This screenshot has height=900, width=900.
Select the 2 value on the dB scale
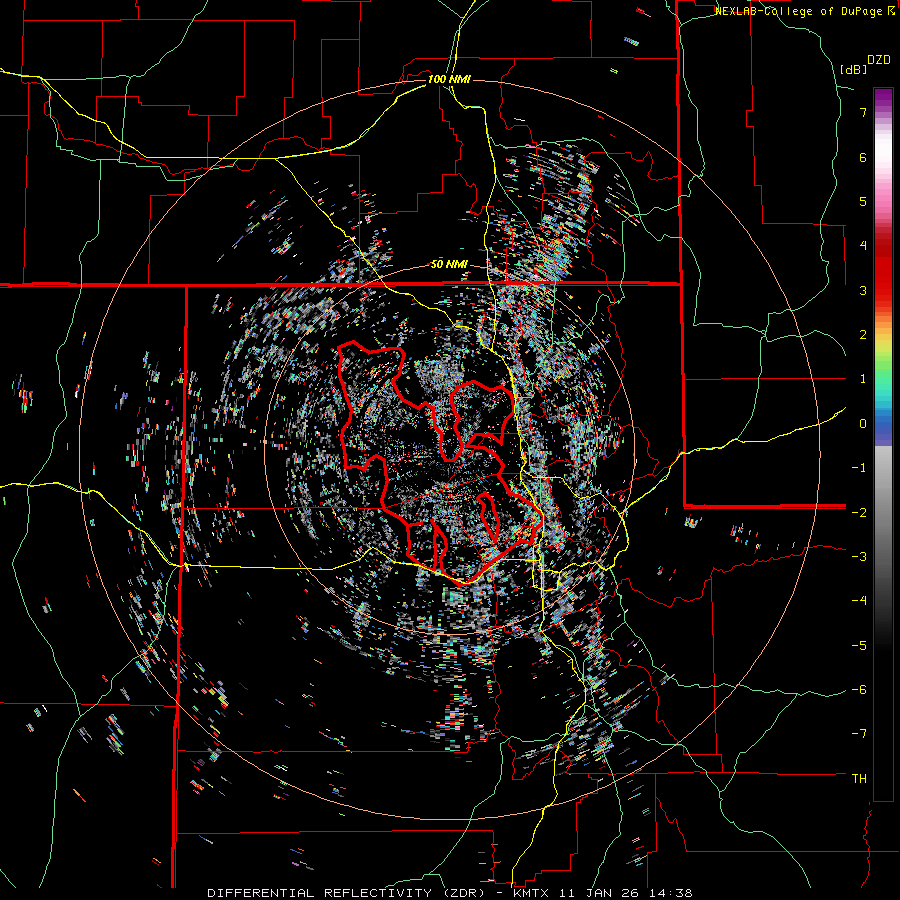click(863, 335)
